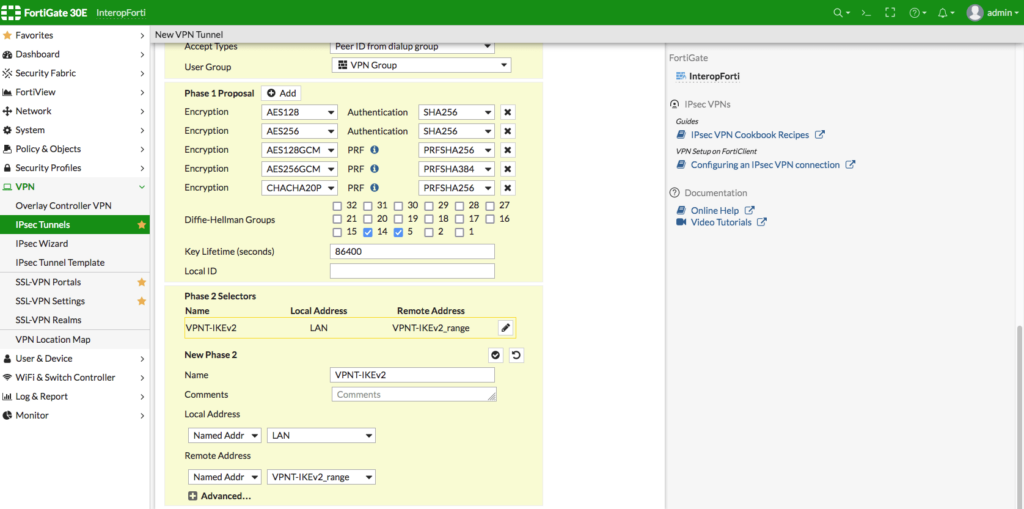Check Diffie-Hellman group 32

(x=337, y=205)
